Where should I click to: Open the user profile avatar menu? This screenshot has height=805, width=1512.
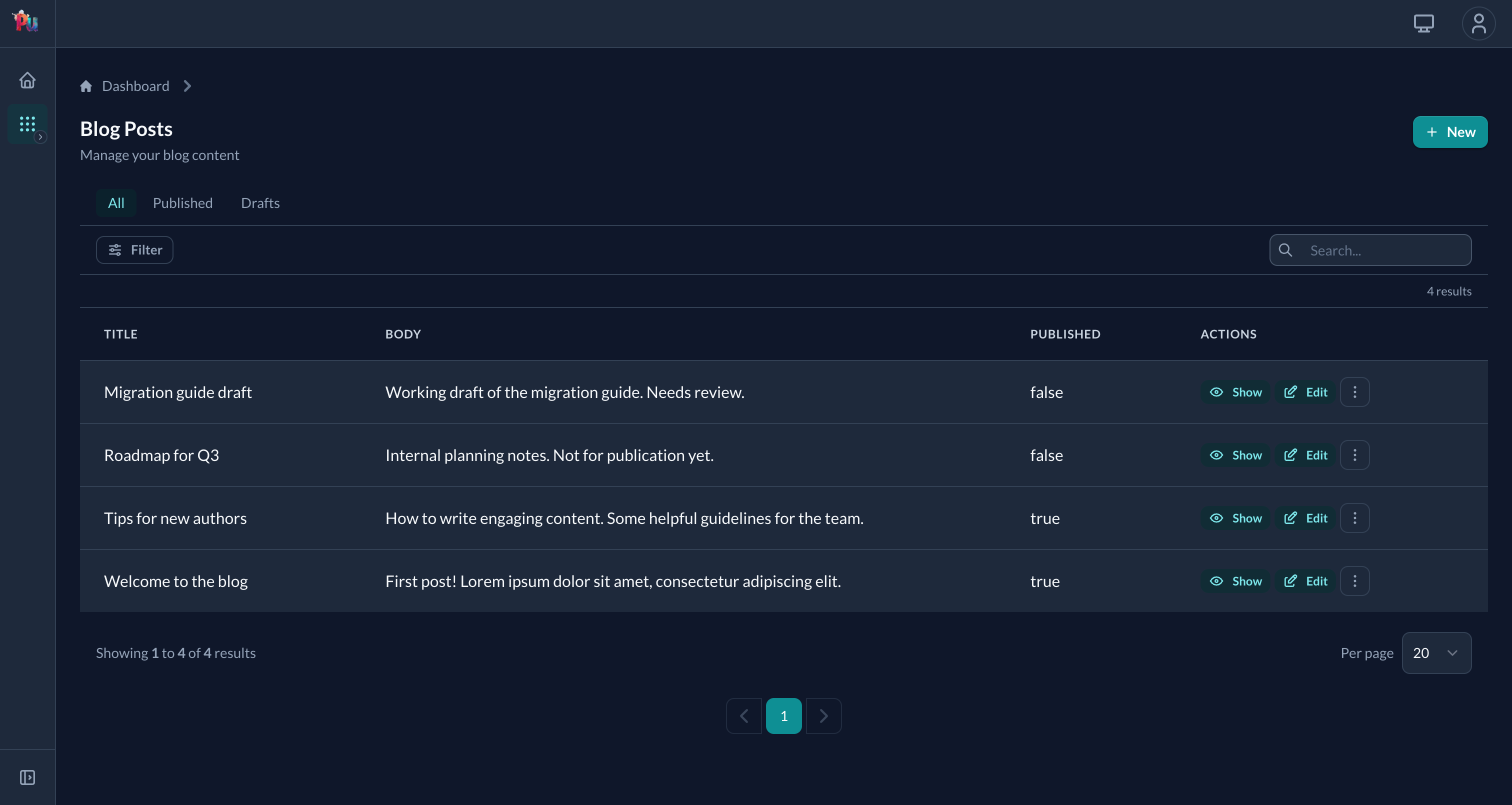[x=1478, y=23]
